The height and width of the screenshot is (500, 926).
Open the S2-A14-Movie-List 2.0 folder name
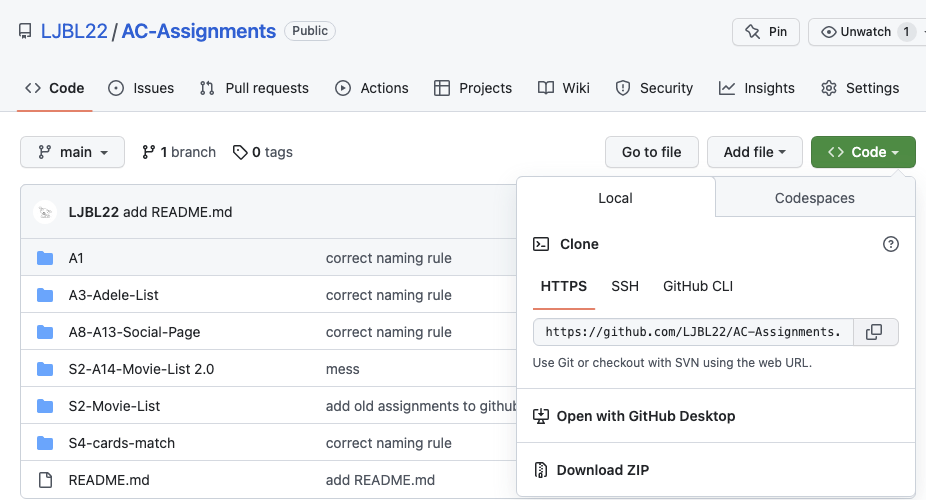click(x=141, y=369)
